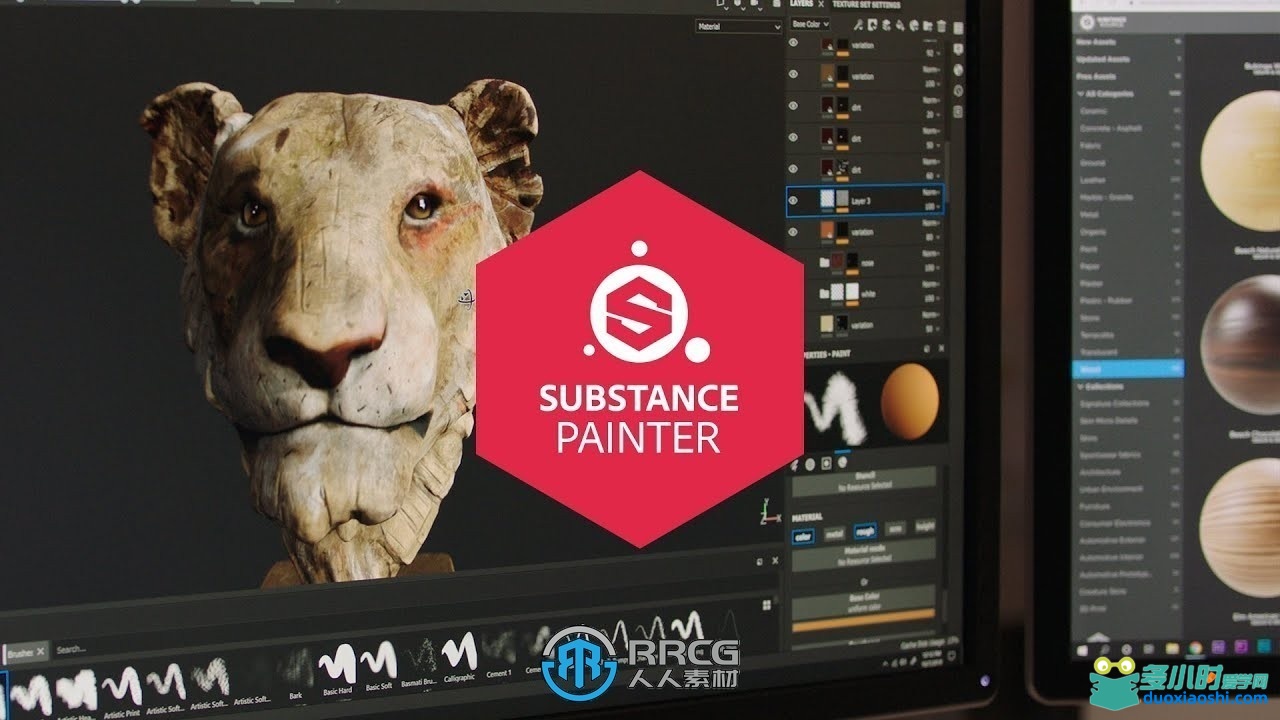
Task: Open blend mode dropdown of white folder
Action: coord(931,285)
